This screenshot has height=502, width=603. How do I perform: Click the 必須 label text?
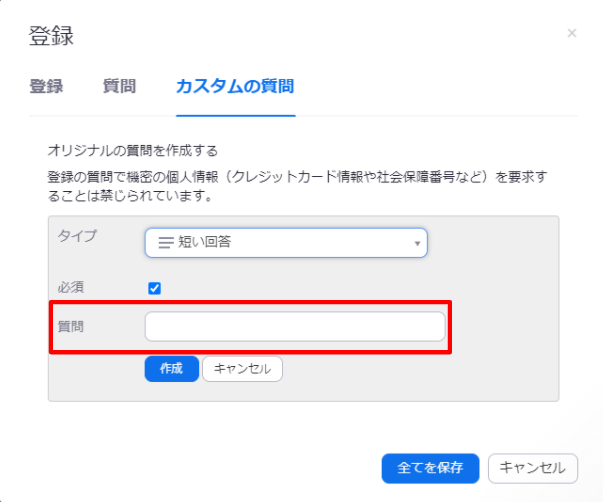tap(71, 287)
